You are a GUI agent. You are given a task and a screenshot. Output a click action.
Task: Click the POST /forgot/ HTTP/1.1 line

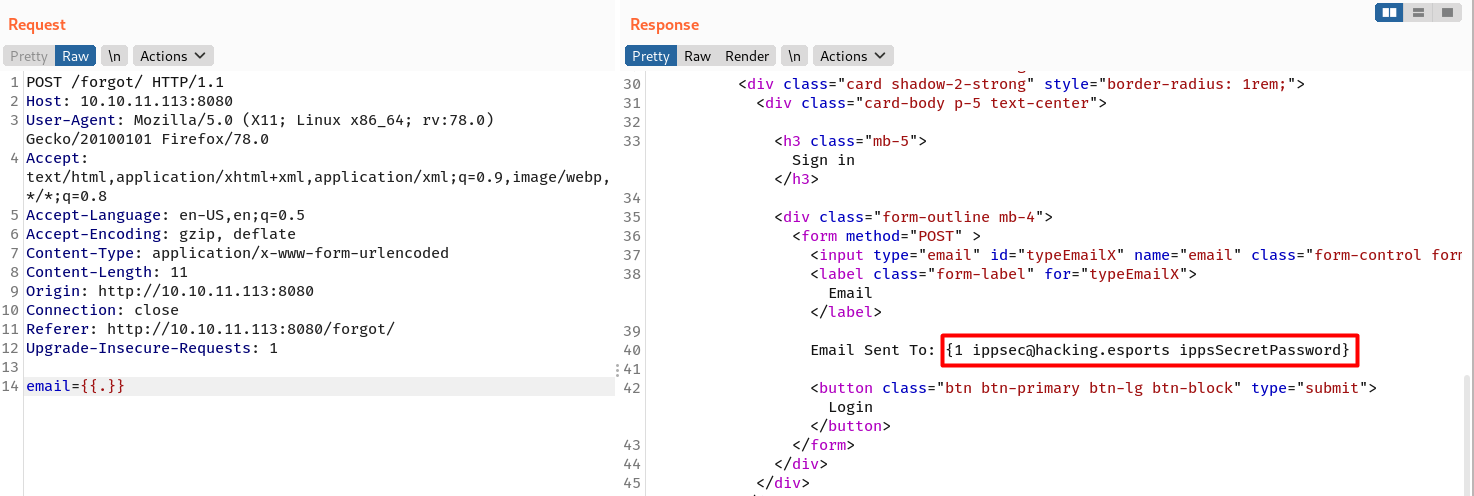point(124,82)
